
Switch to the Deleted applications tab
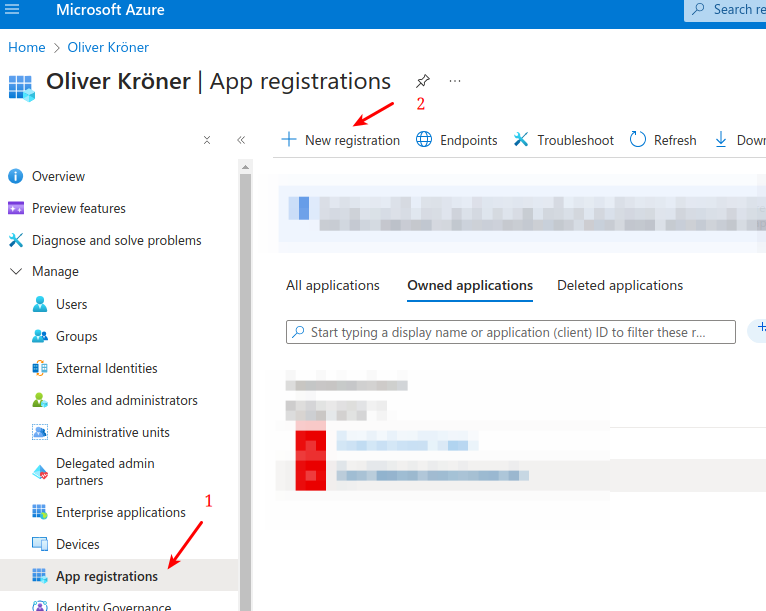click(620, 285)
